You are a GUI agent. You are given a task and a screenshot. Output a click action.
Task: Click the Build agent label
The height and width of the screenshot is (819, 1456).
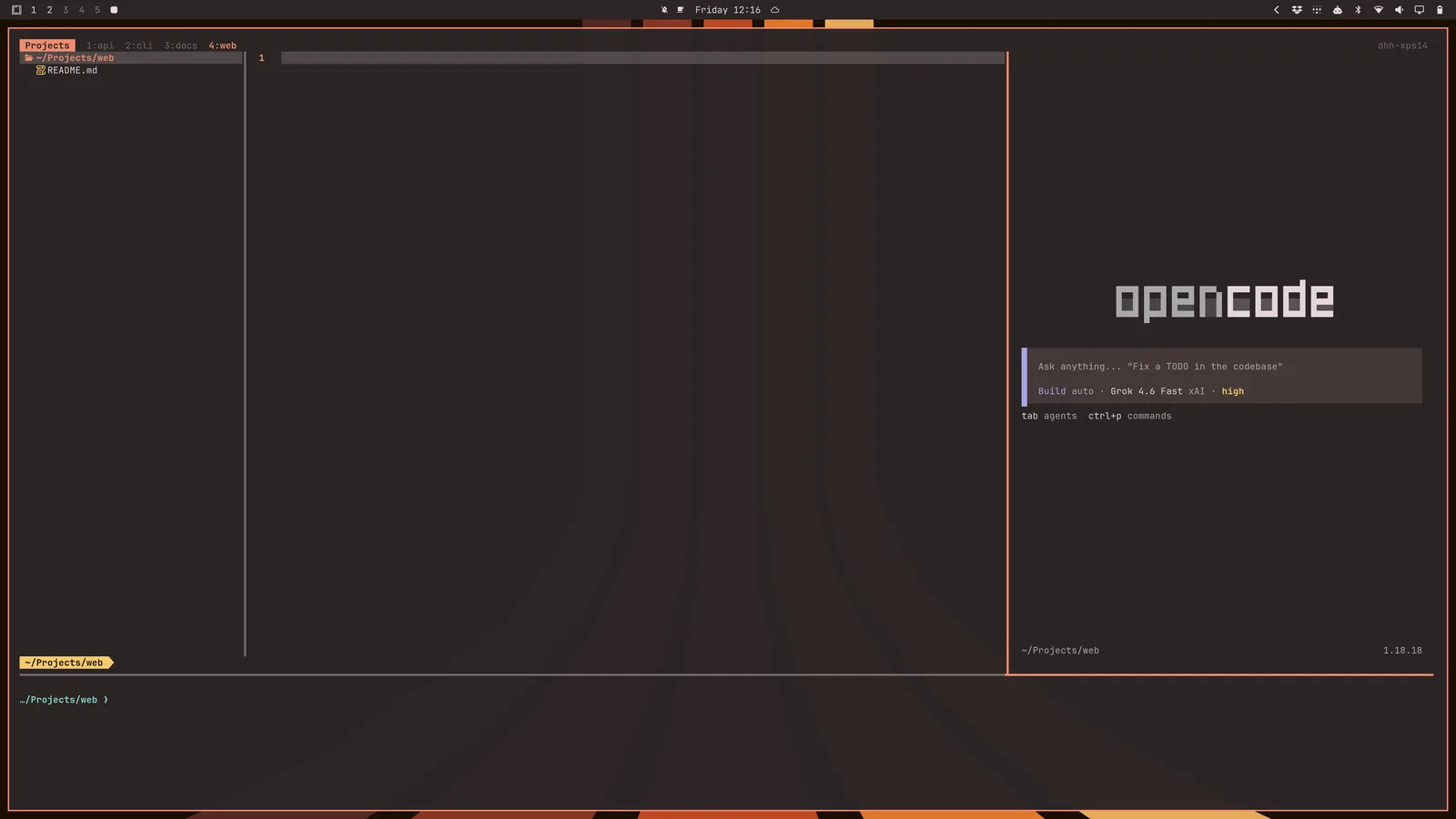pos(1051,391)
